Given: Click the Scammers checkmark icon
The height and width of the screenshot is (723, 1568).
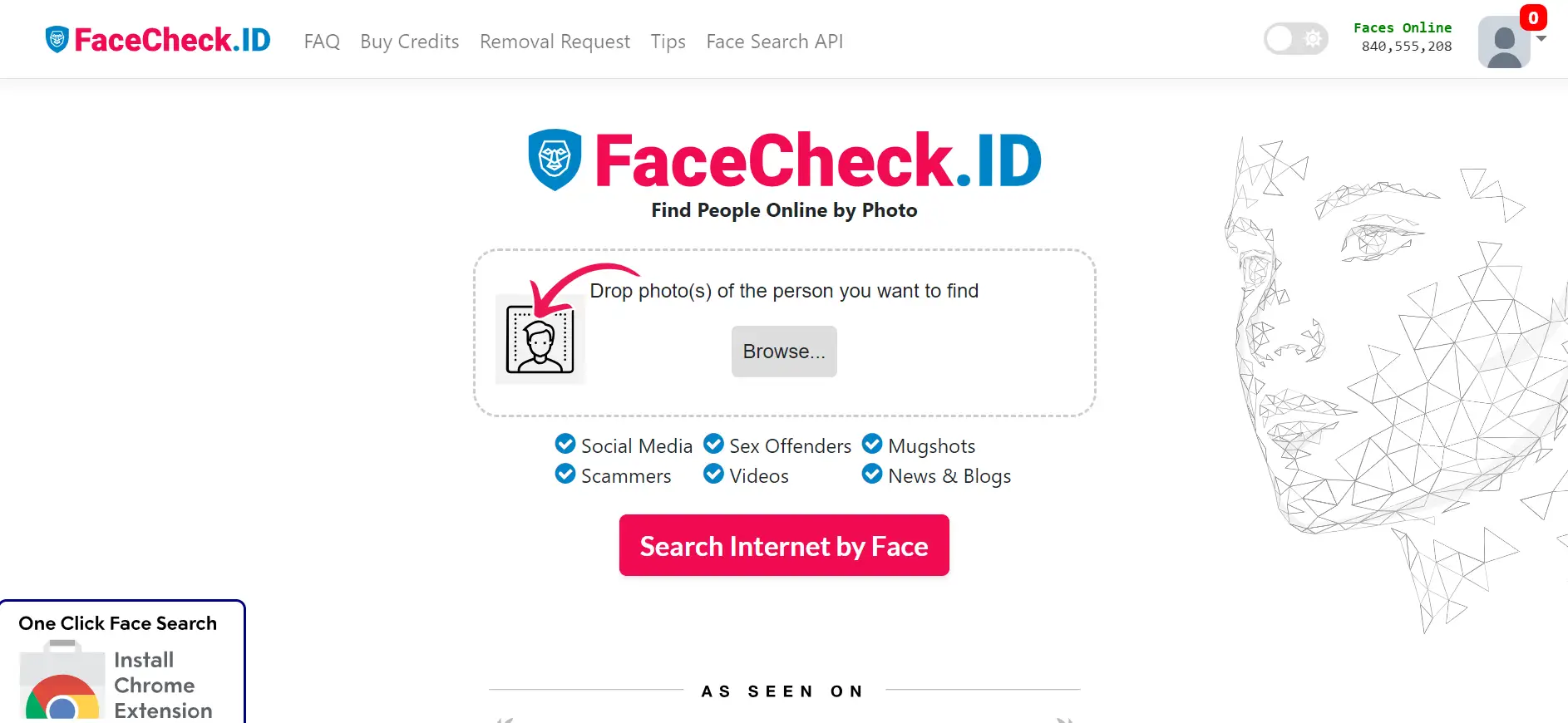Looking at the screenshot, I should click(x=565, y=474).
